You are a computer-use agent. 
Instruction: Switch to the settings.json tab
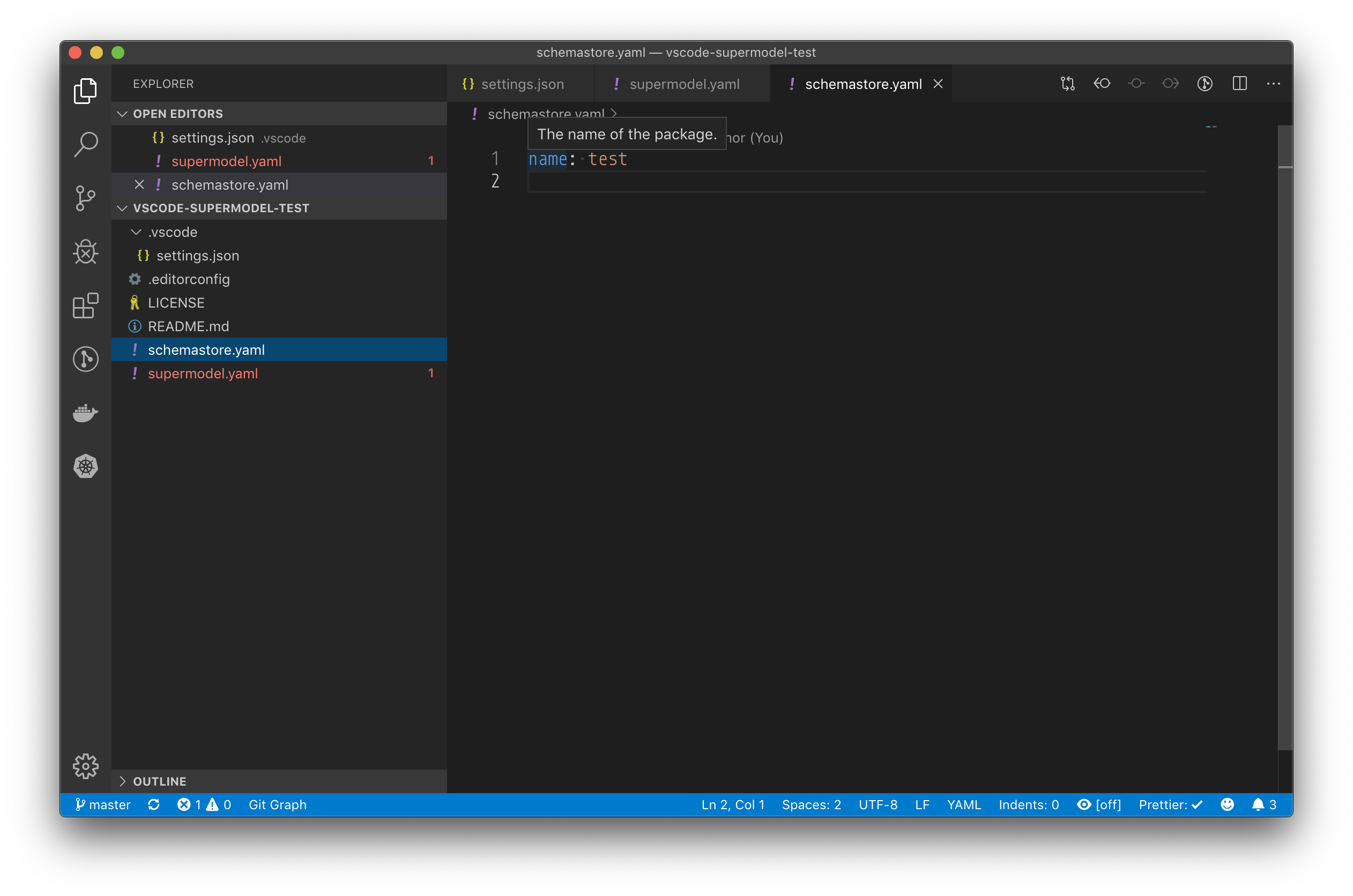521,84
